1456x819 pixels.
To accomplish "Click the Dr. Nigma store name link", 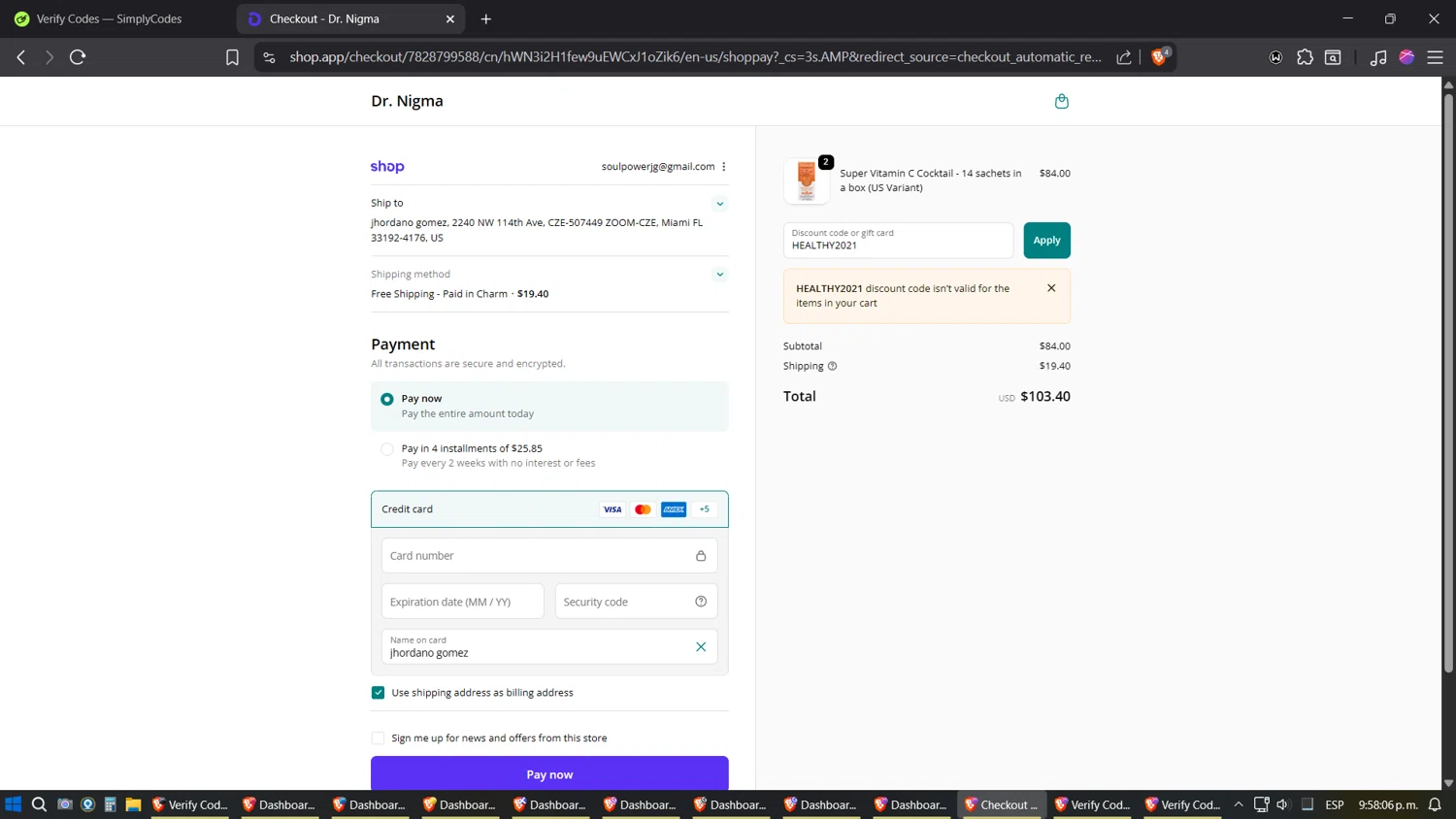I will [x=407, y=101].
